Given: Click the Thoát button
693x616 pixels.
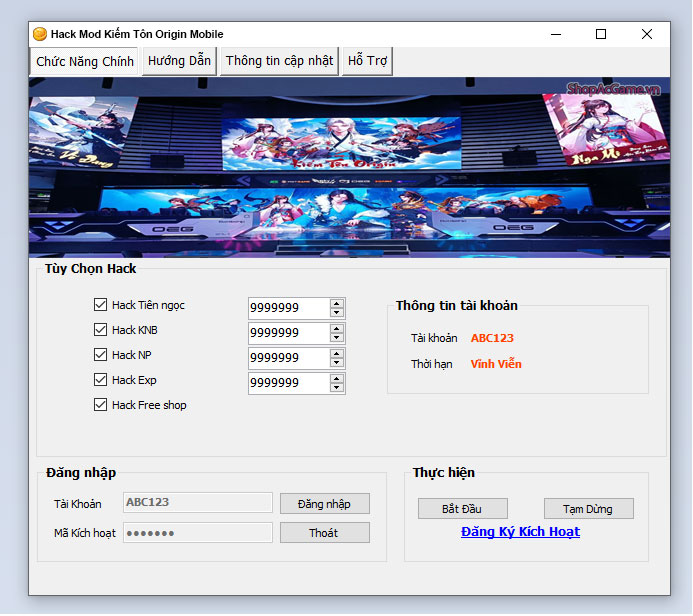Looking at the screenshot, I should click(x=325, y=533).
